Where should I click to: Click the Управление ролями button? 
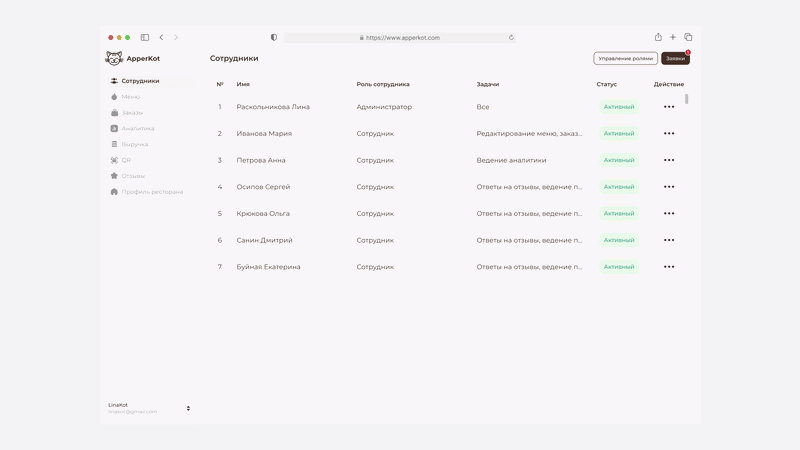coord(626,59)
